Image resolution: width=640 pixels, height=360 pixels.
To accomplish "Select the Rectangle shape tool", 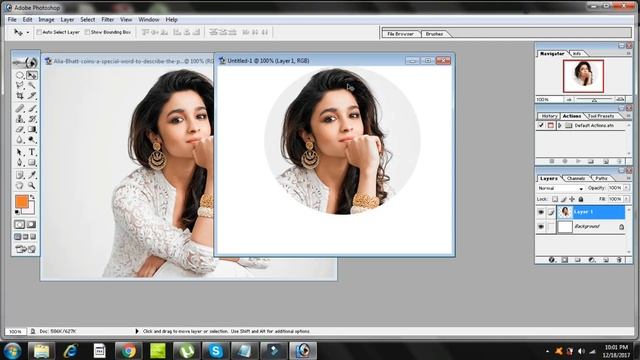I will 32,163.
